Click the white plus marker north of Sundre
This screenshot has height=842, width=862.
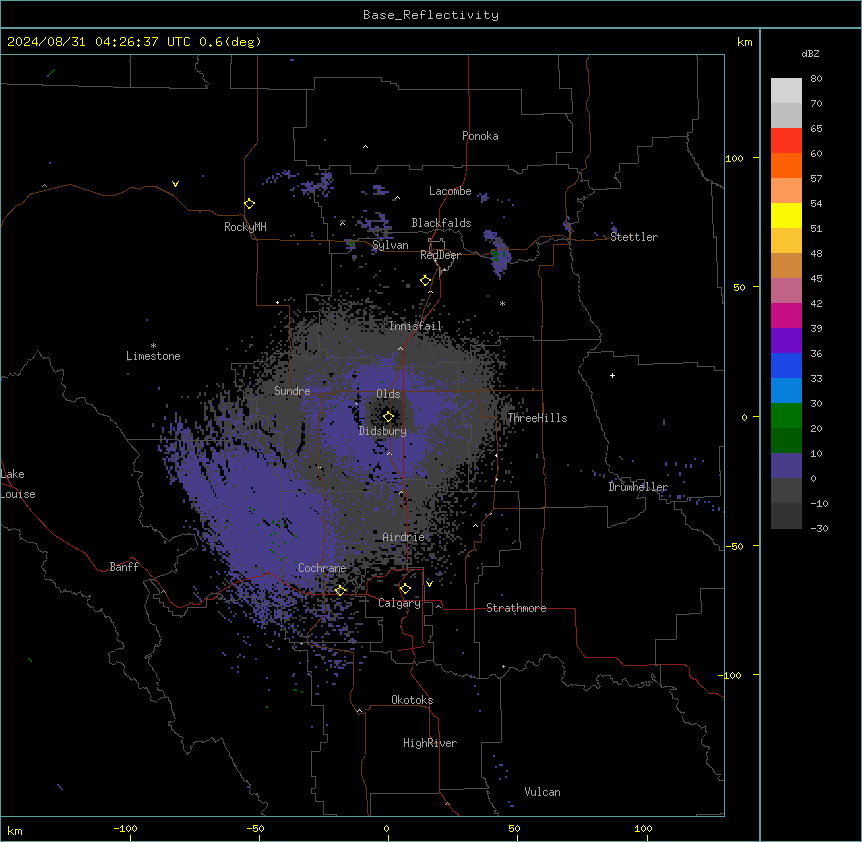tap(278, 302)
